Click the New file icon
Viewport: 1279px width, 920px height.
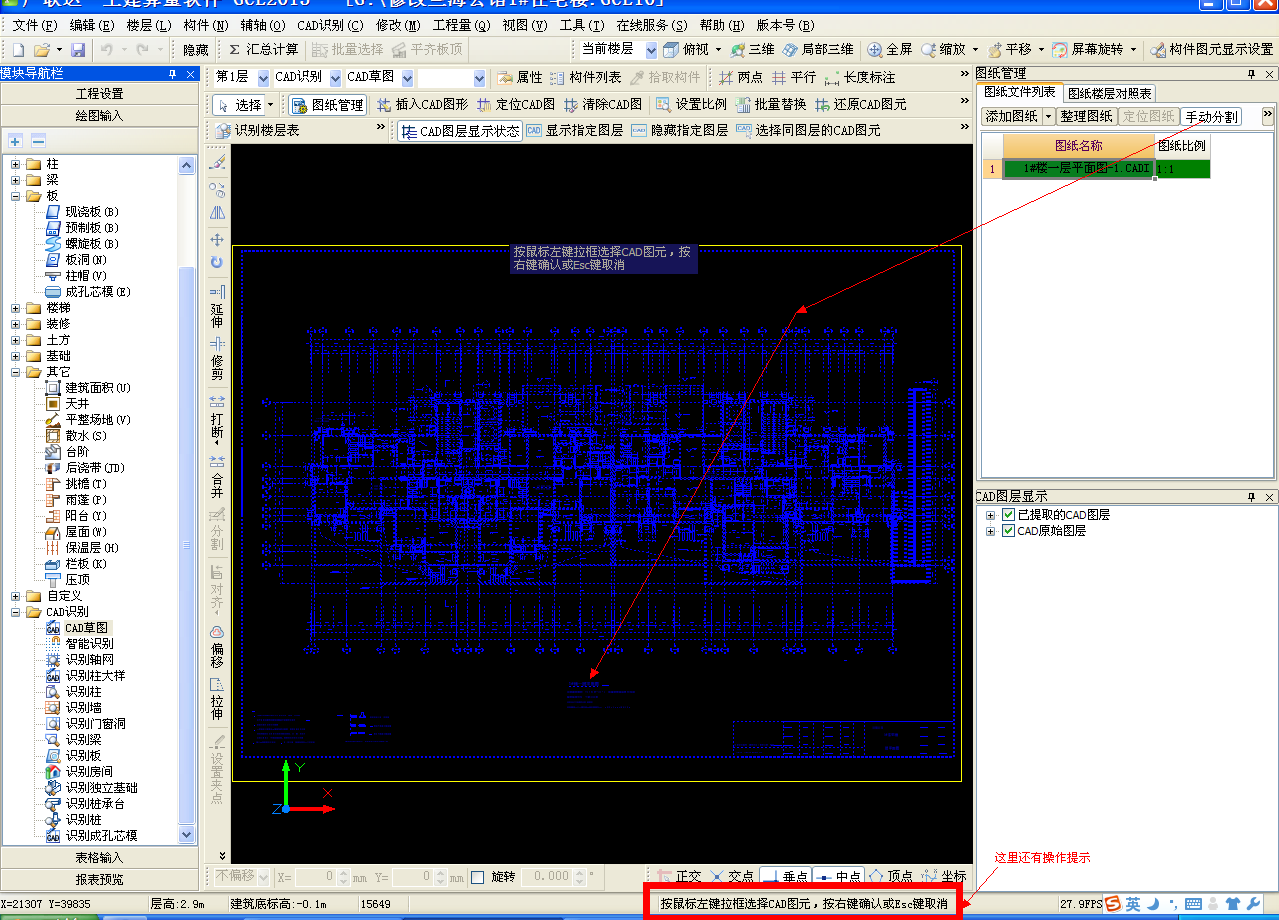(18, 49)
